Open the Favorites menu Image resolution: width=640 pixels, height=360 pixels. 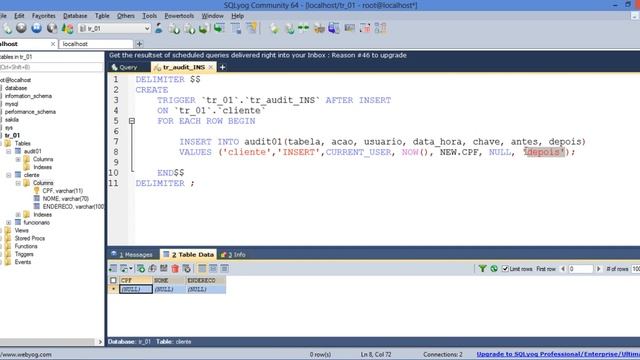click(44, 16)
